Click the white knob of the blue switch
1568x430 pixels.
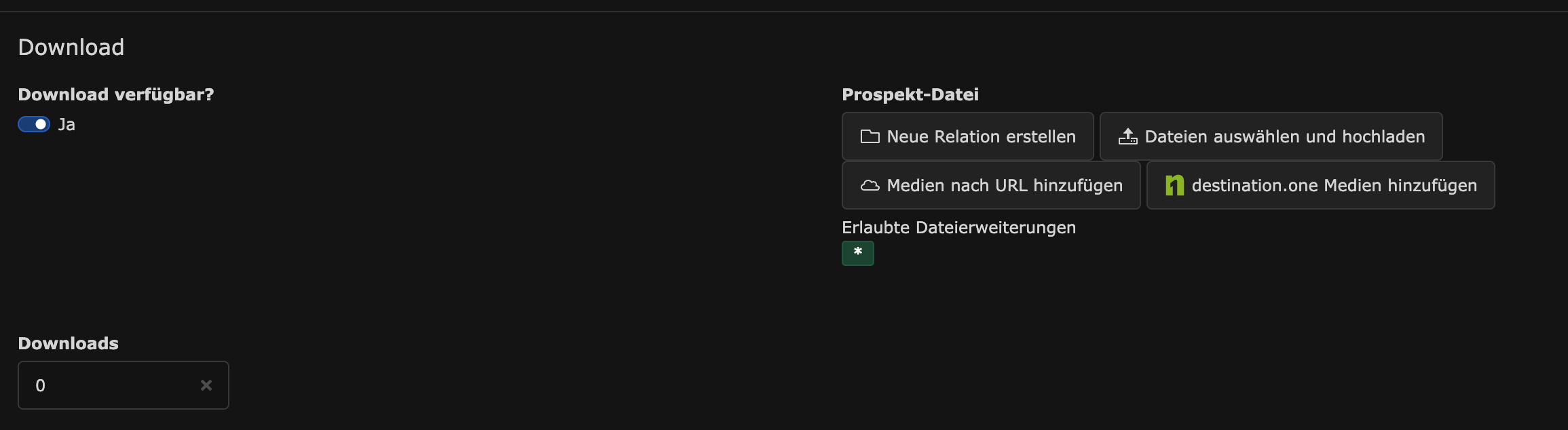[x=41, y=124]
